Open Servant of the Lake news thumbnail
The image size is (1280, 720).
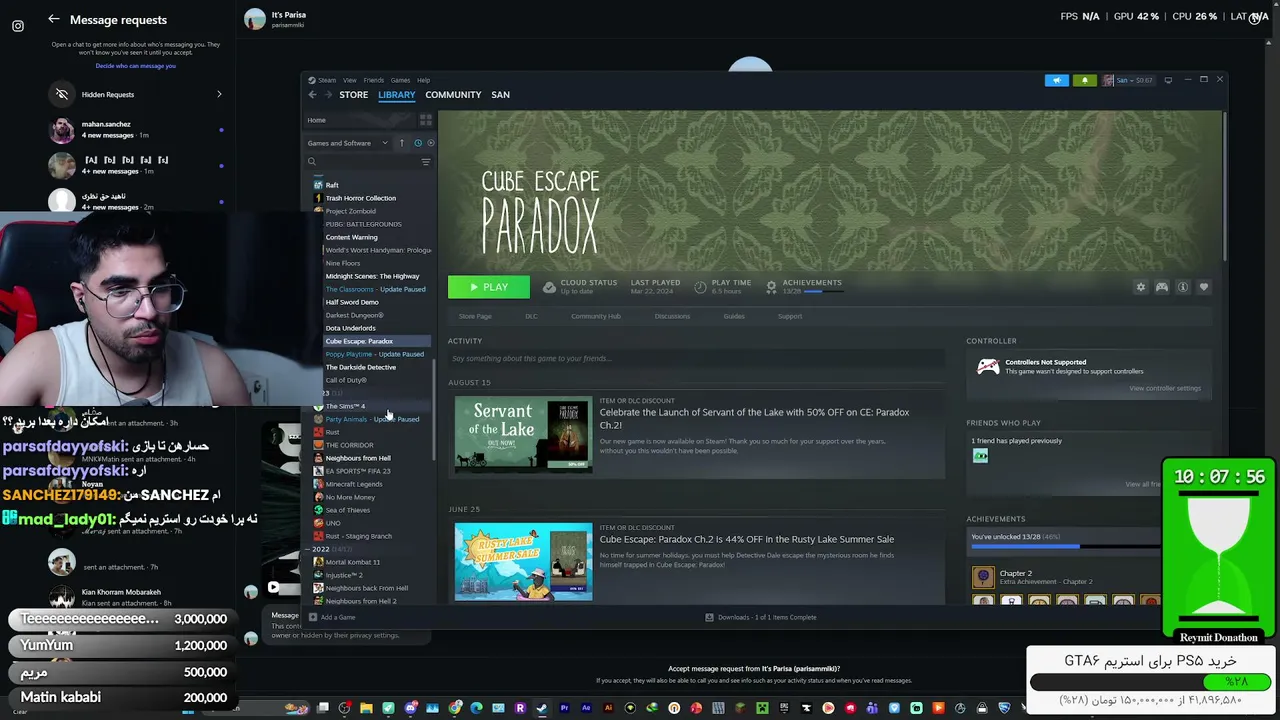[x=523, y=435]
